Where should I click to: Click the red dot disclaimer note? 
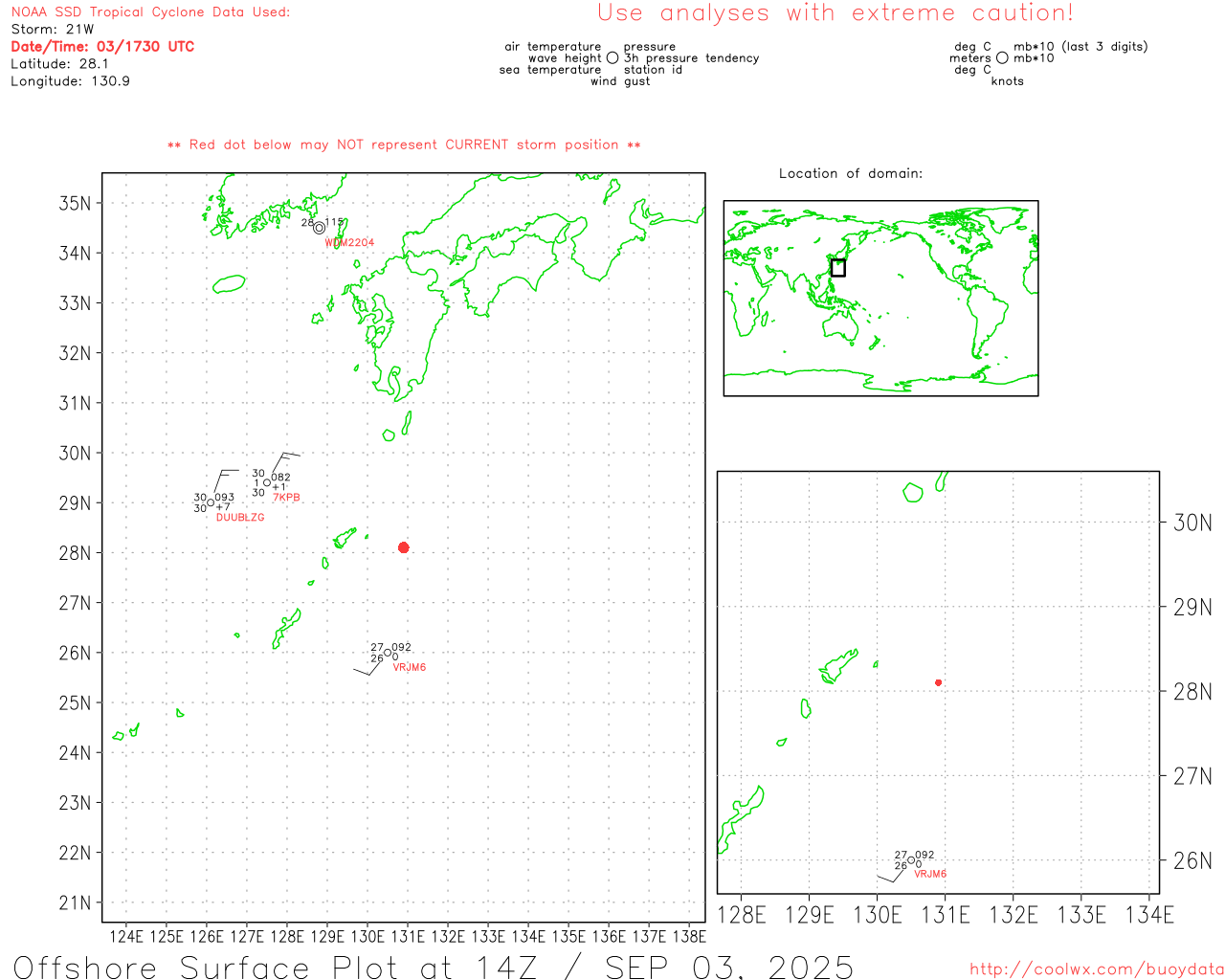pos(404,145)
